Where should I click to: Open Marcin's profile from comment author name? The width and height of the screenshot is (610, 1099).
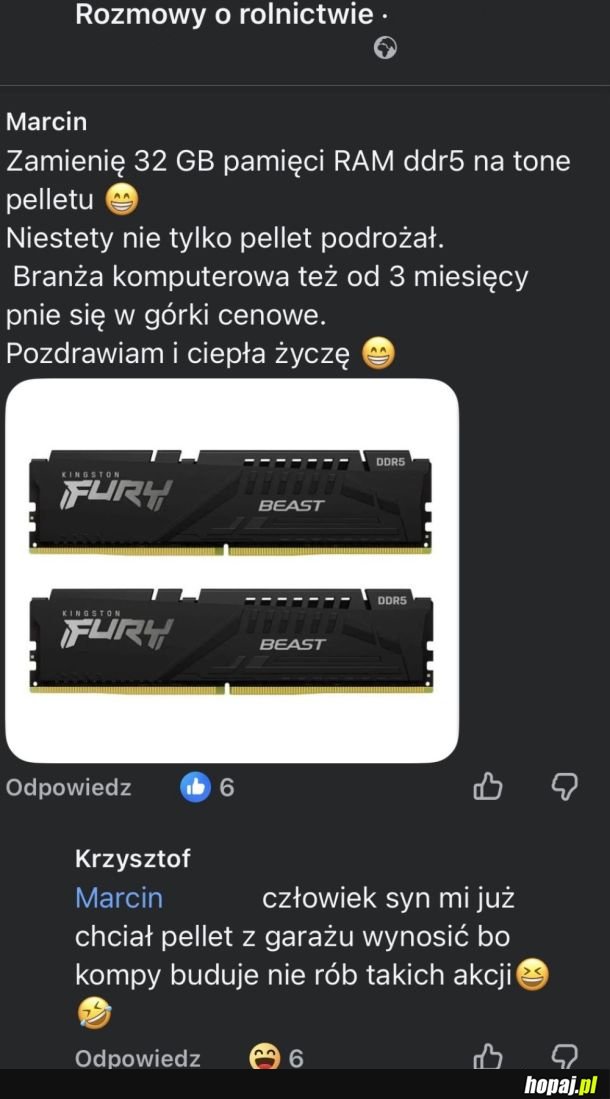click(46, 122)
